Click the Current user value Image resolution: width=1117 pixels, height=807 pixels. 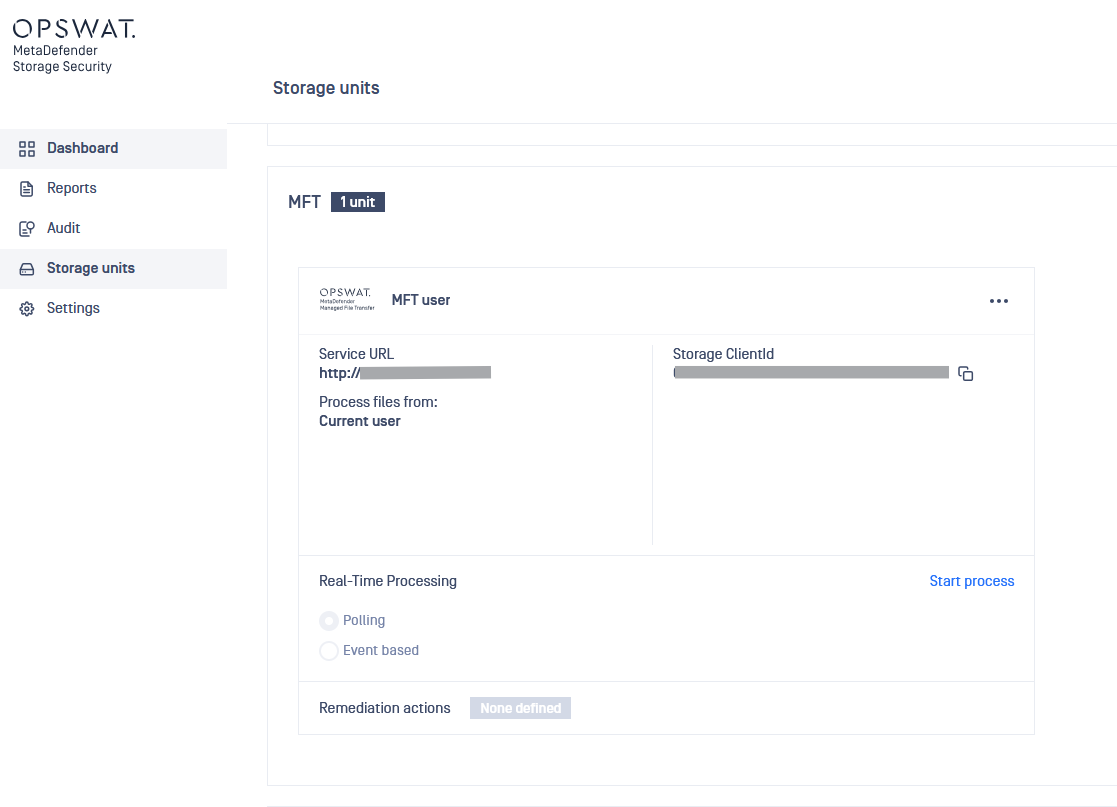point(360,421)
